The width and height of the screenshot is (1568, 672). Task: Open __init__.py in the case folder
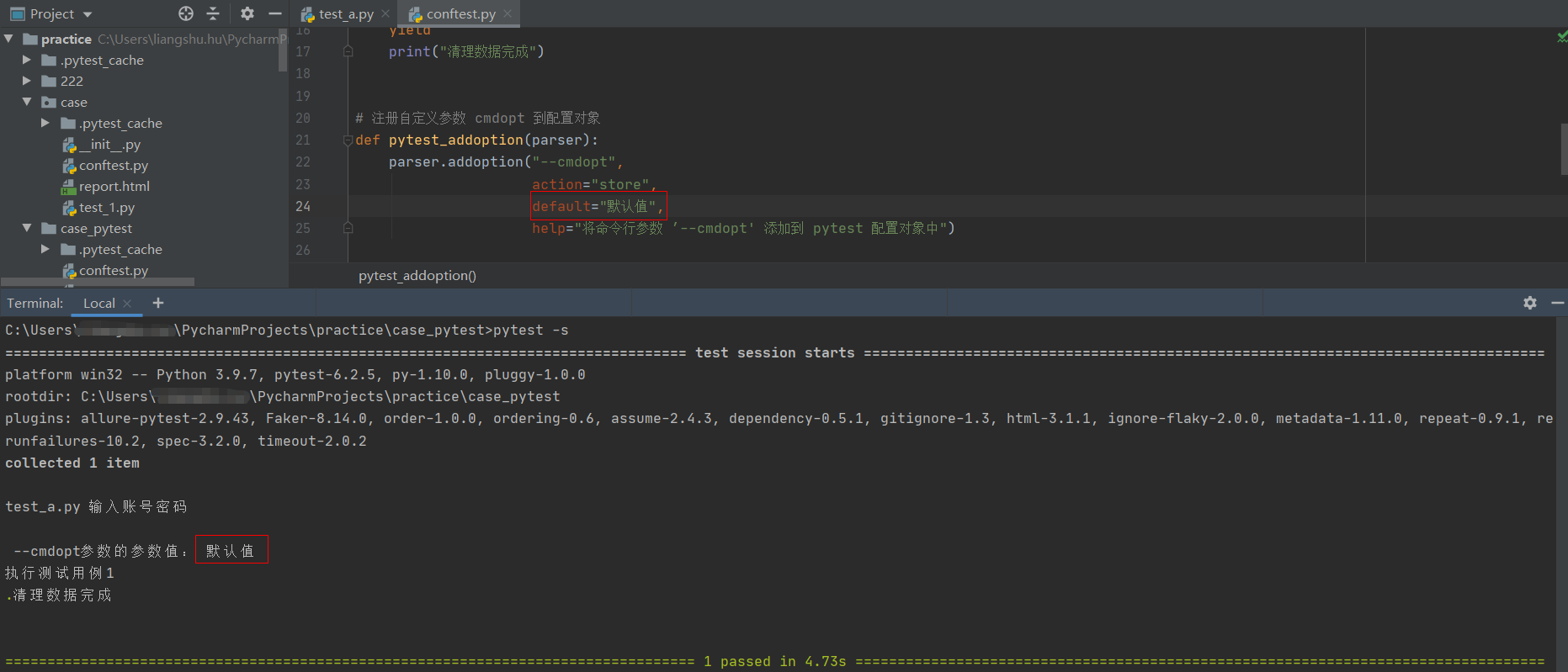click(109, 144)
